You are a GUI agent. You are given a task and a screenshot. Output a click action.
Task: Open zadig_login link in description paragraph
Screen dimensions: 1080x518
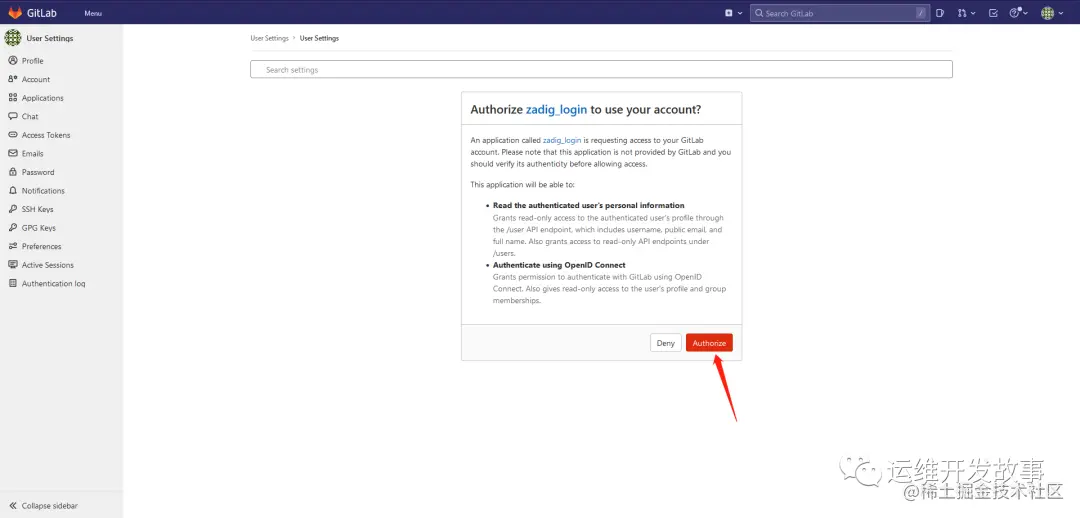click(562, 140)
